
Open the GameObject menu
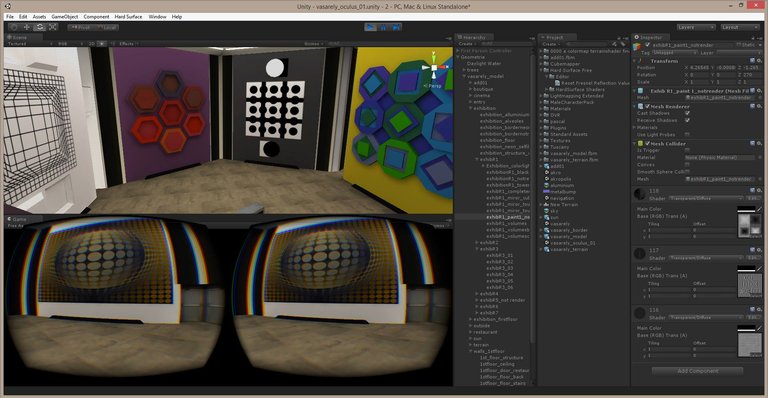65,17
